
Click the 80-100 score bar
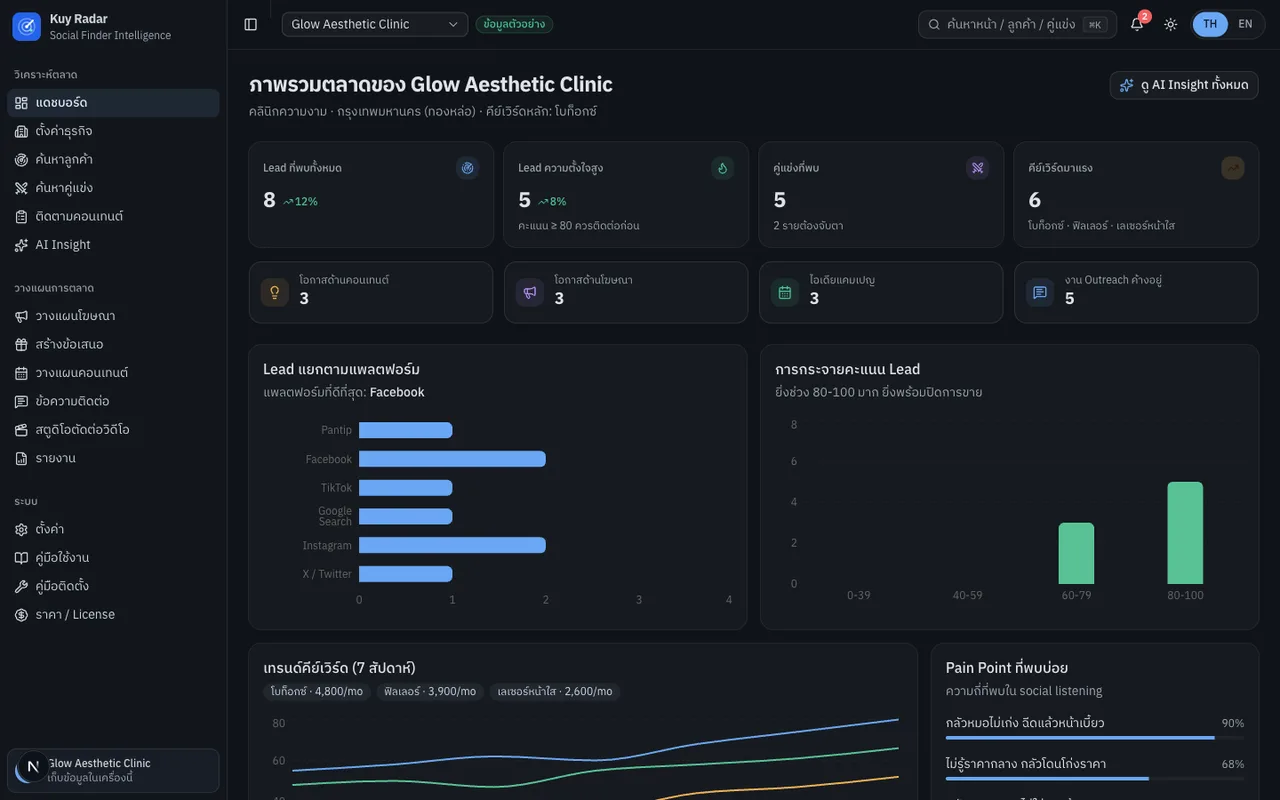1185,533
